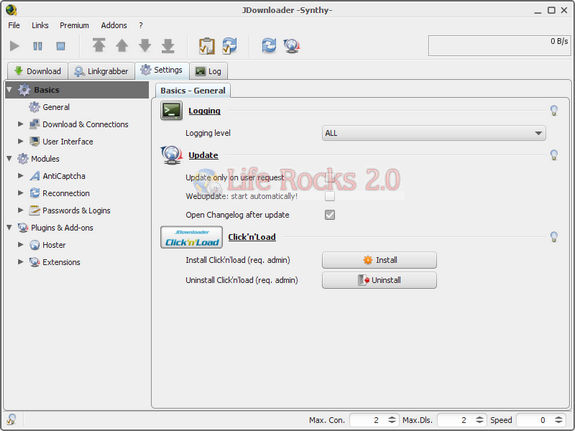Expand the AntiCaptcha node
575x431 pixels.
tap(21, 176)
